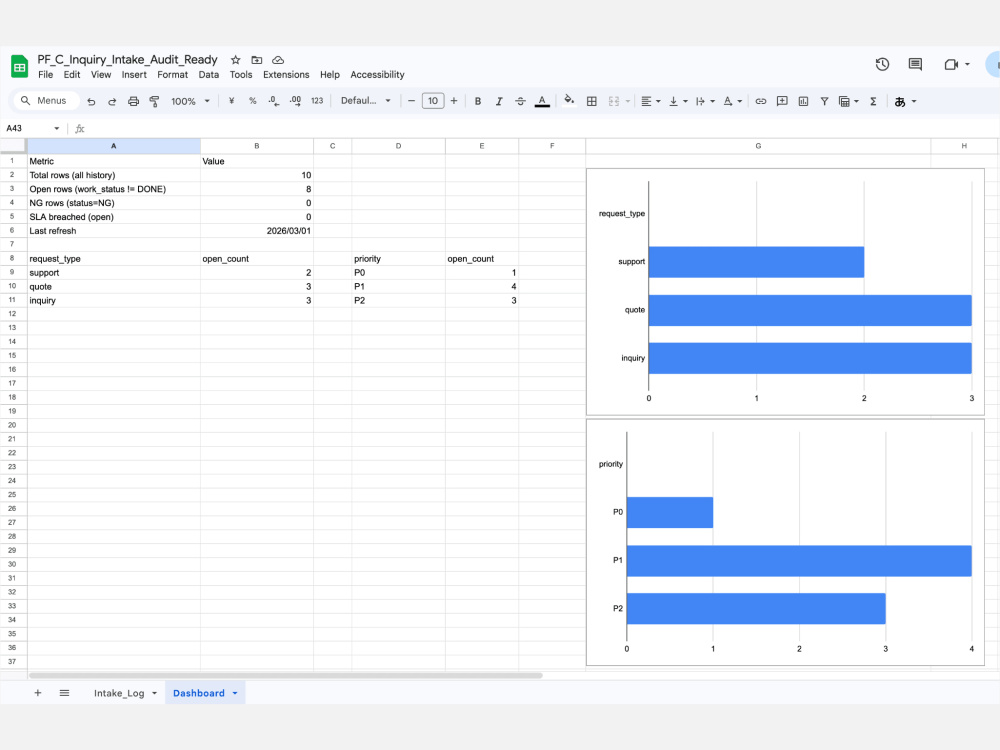Screen dimensions: 1000x750
Task: Click the merge cells icon
Action: pos(614,101)
